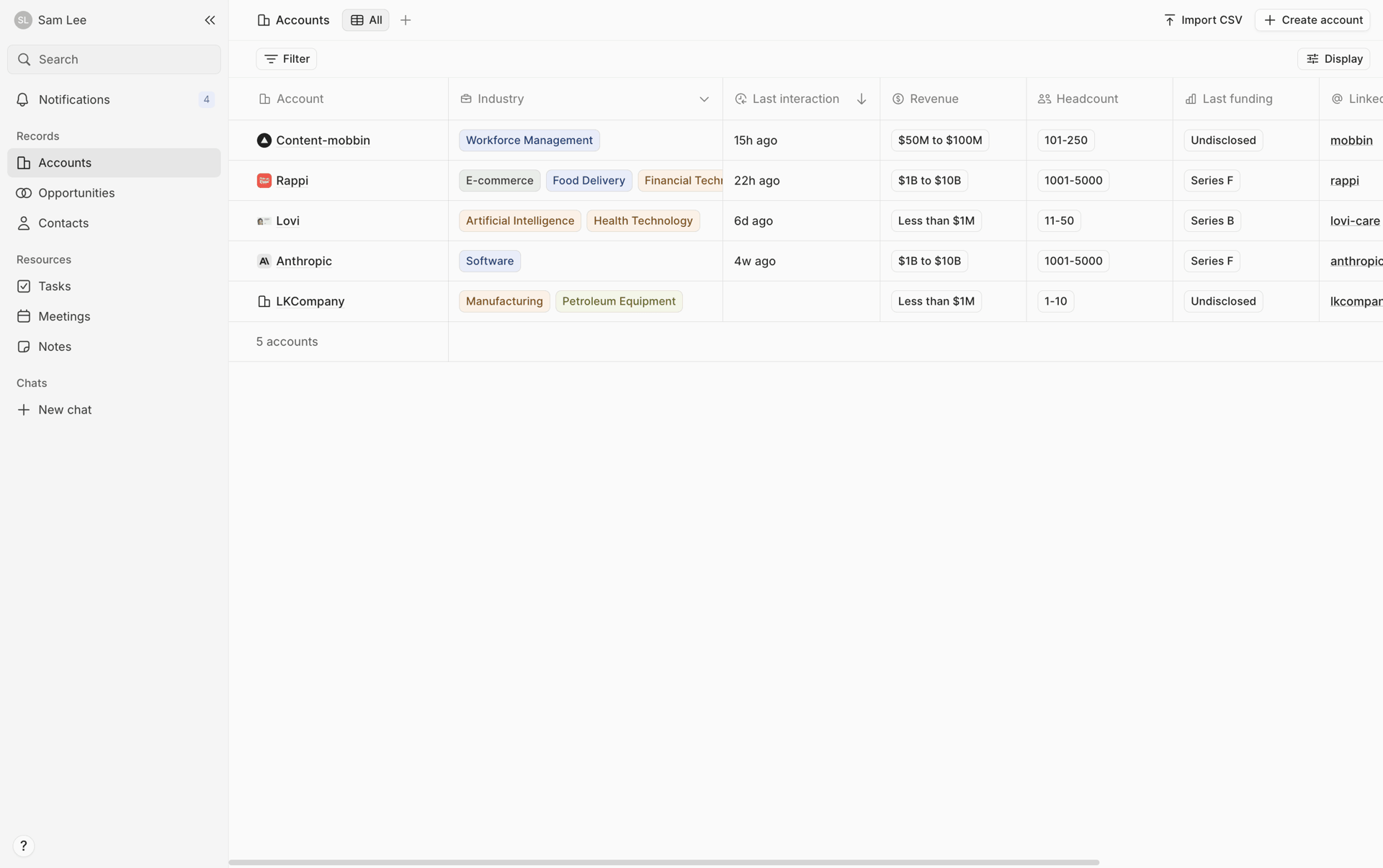Click the SL user avatar

[x=23, y=20]
